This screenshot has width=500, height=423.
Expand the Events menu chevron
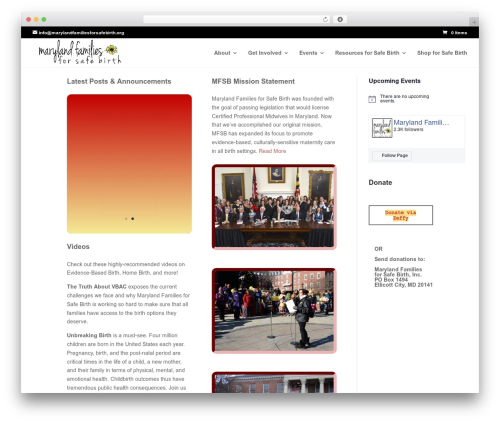coord(322,53)
